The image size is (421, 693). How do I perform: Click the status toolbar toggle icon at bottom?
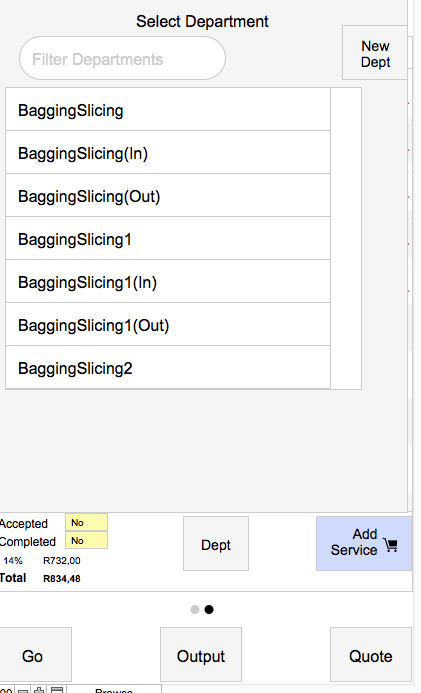(57, 690)
